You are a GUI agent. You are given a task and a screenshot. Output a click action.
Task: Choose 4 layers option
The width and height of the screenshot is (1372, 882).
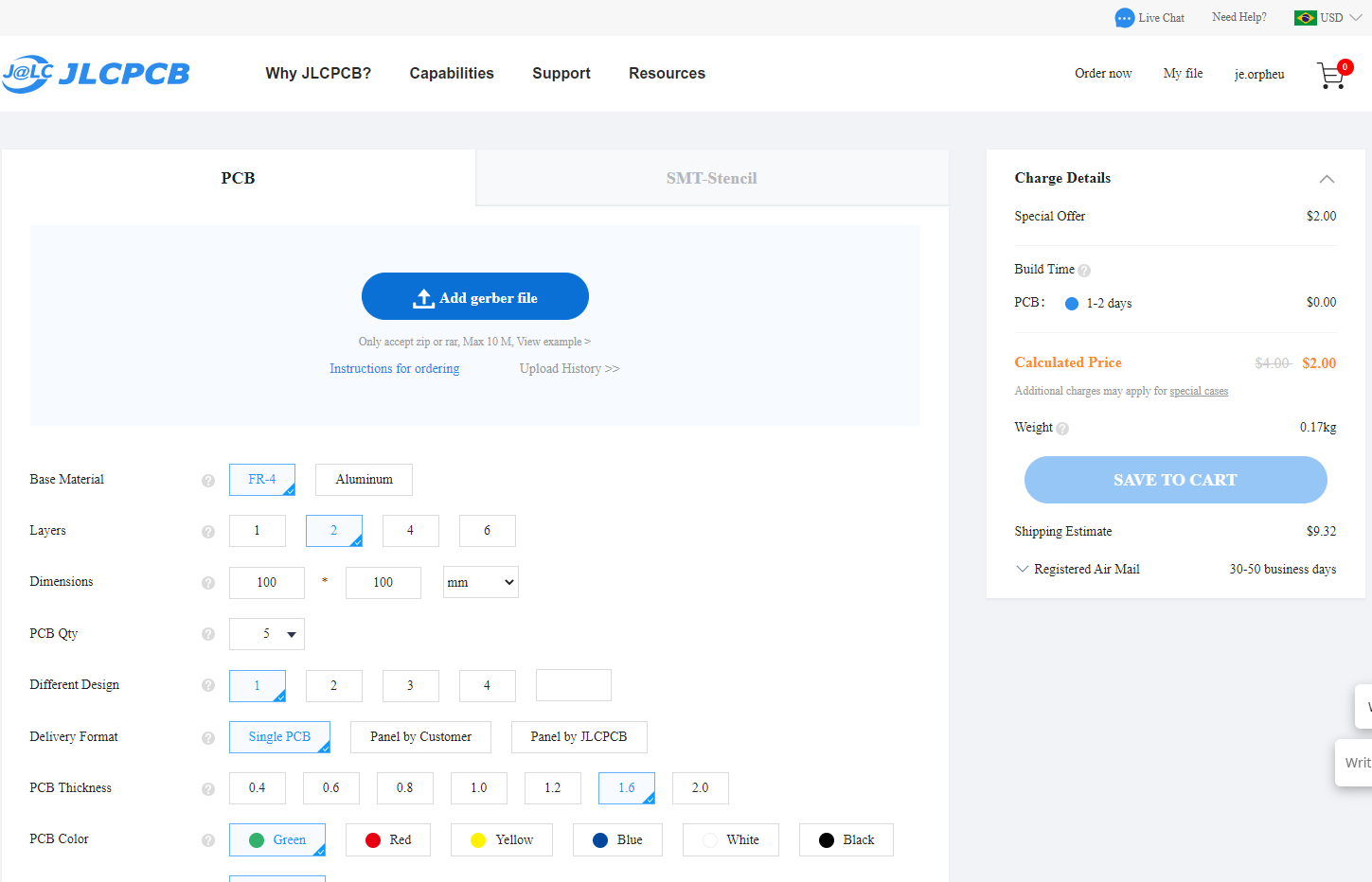click(x=411, y=531)
